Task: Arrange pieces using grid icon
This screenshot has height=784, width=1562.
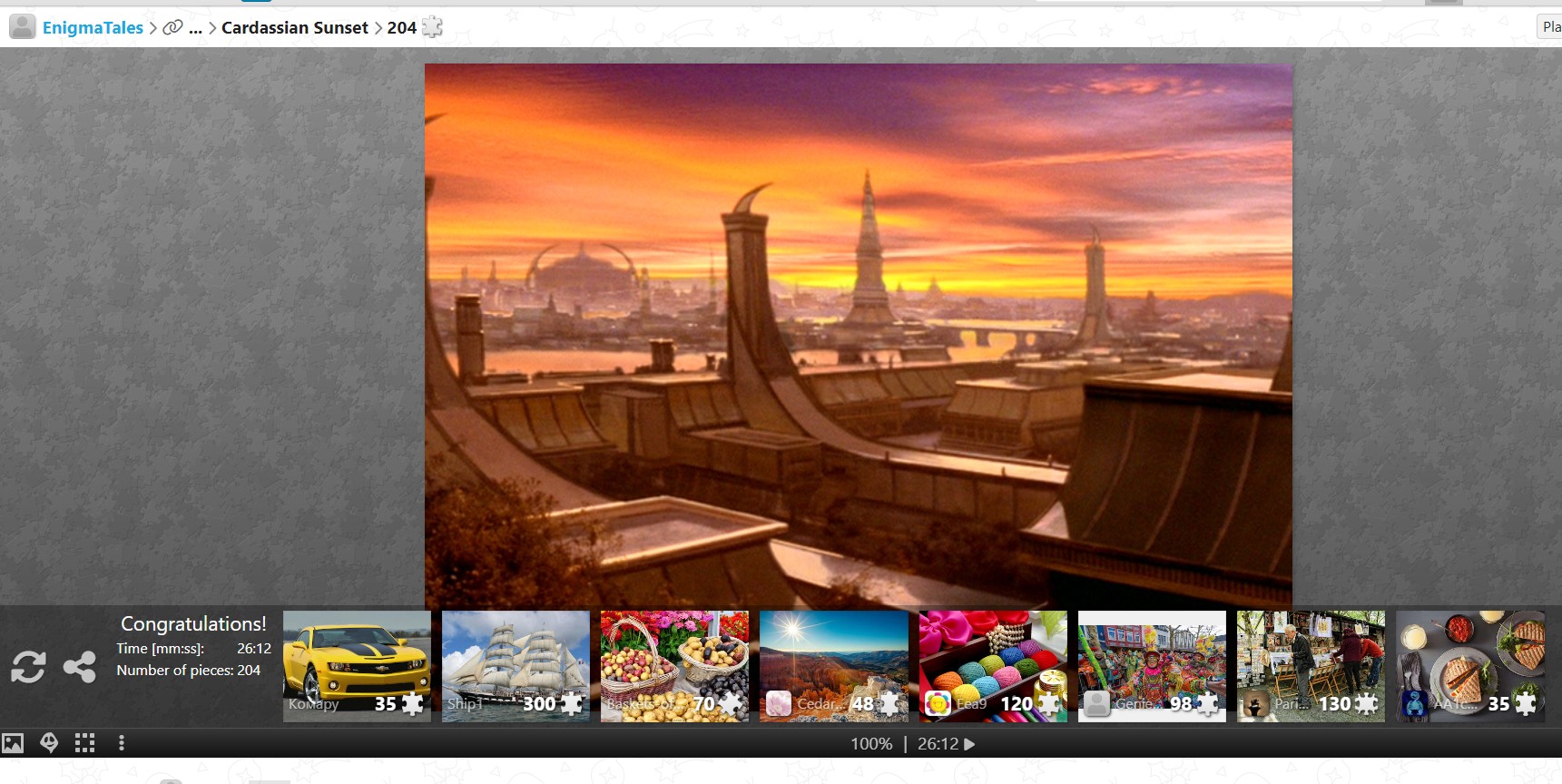Action: (85, 743)
